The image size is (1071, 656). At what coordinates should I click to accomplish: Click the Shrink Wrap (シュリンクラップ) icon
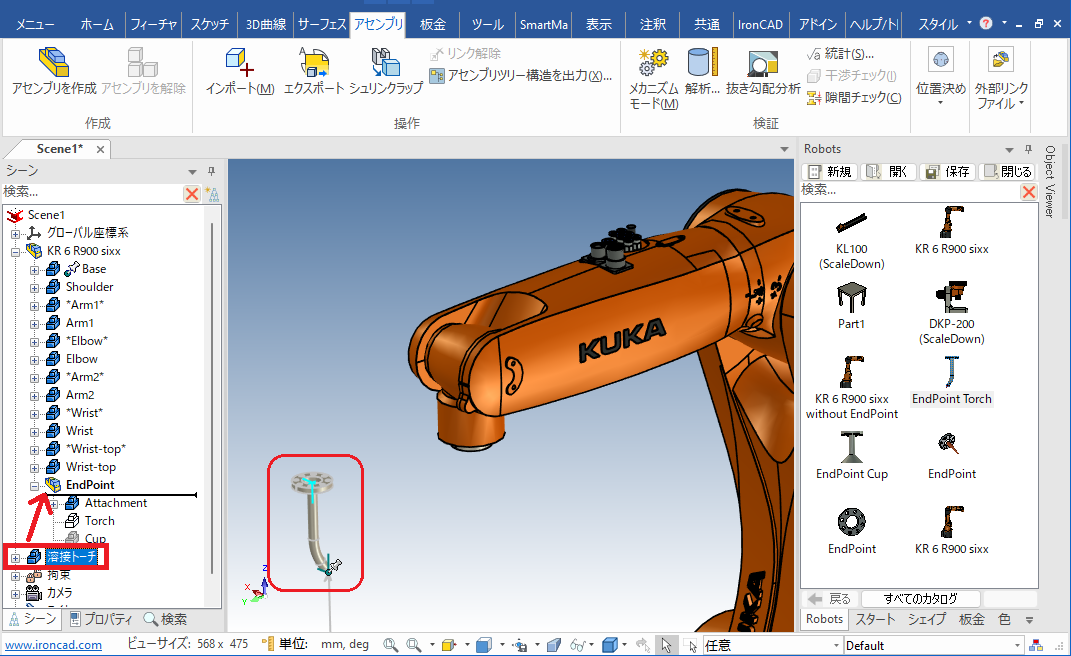[x=385, y=65]
